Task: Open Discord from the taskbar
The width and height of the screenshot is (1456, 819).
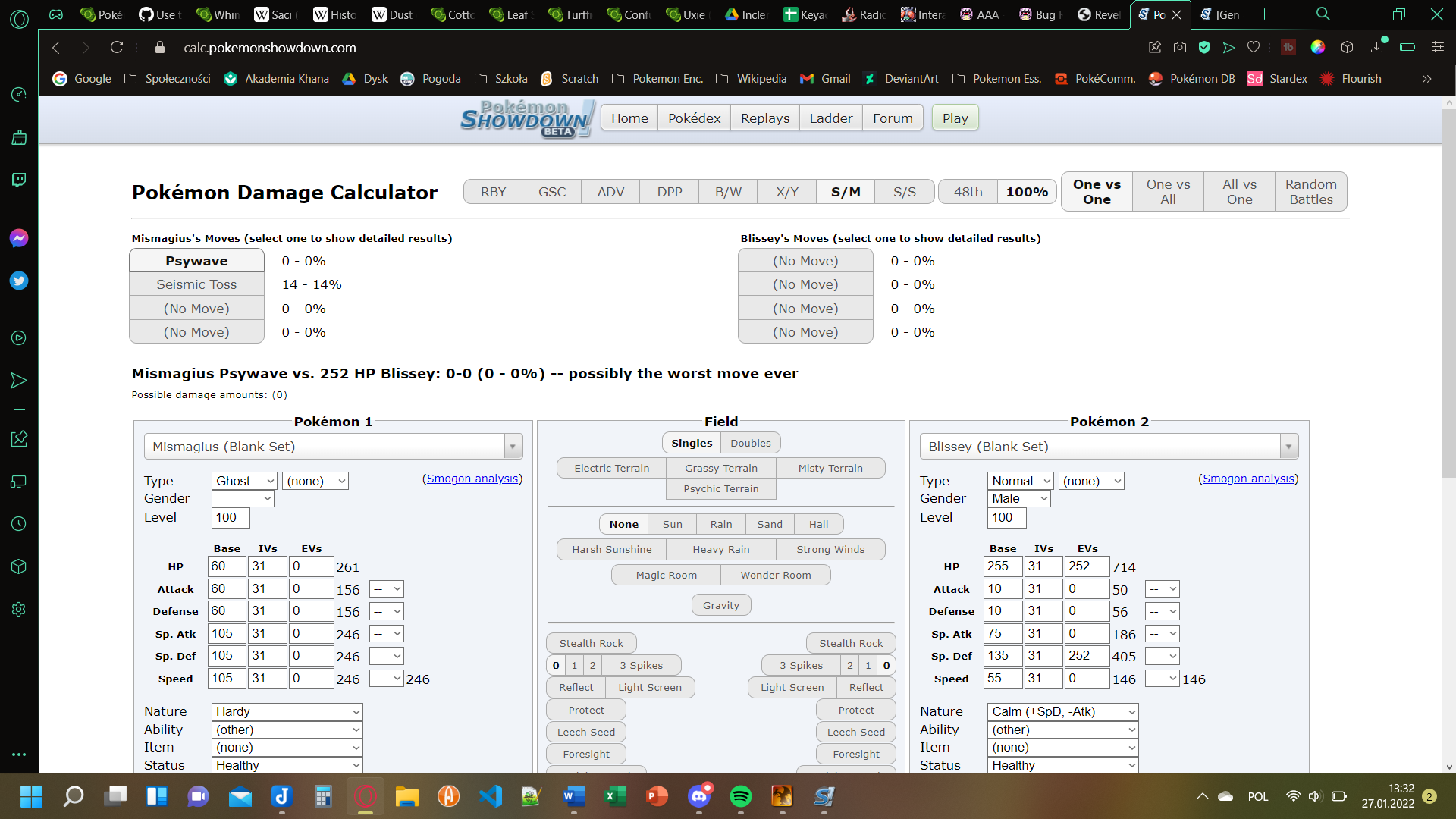Action: [x=699, y=796]
